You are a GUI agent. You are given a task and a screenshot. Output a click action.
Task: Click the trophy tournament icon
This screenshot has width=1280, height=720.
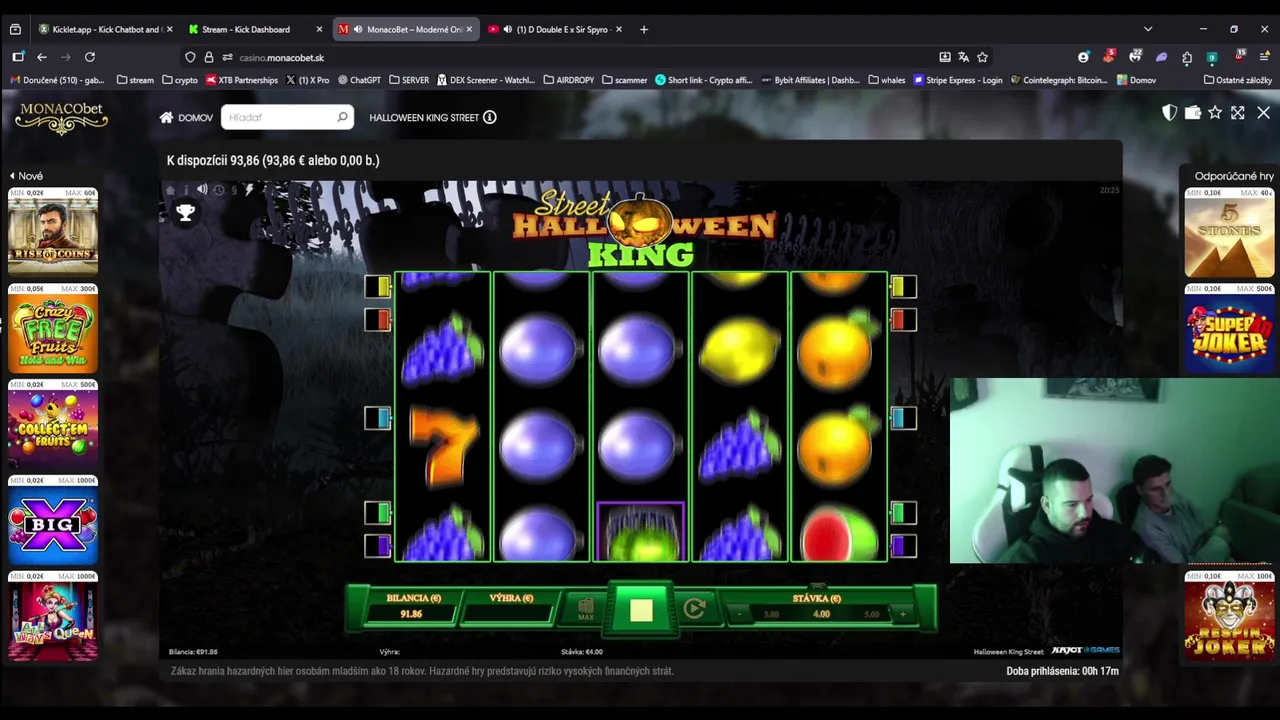click(x=185, y=212)
